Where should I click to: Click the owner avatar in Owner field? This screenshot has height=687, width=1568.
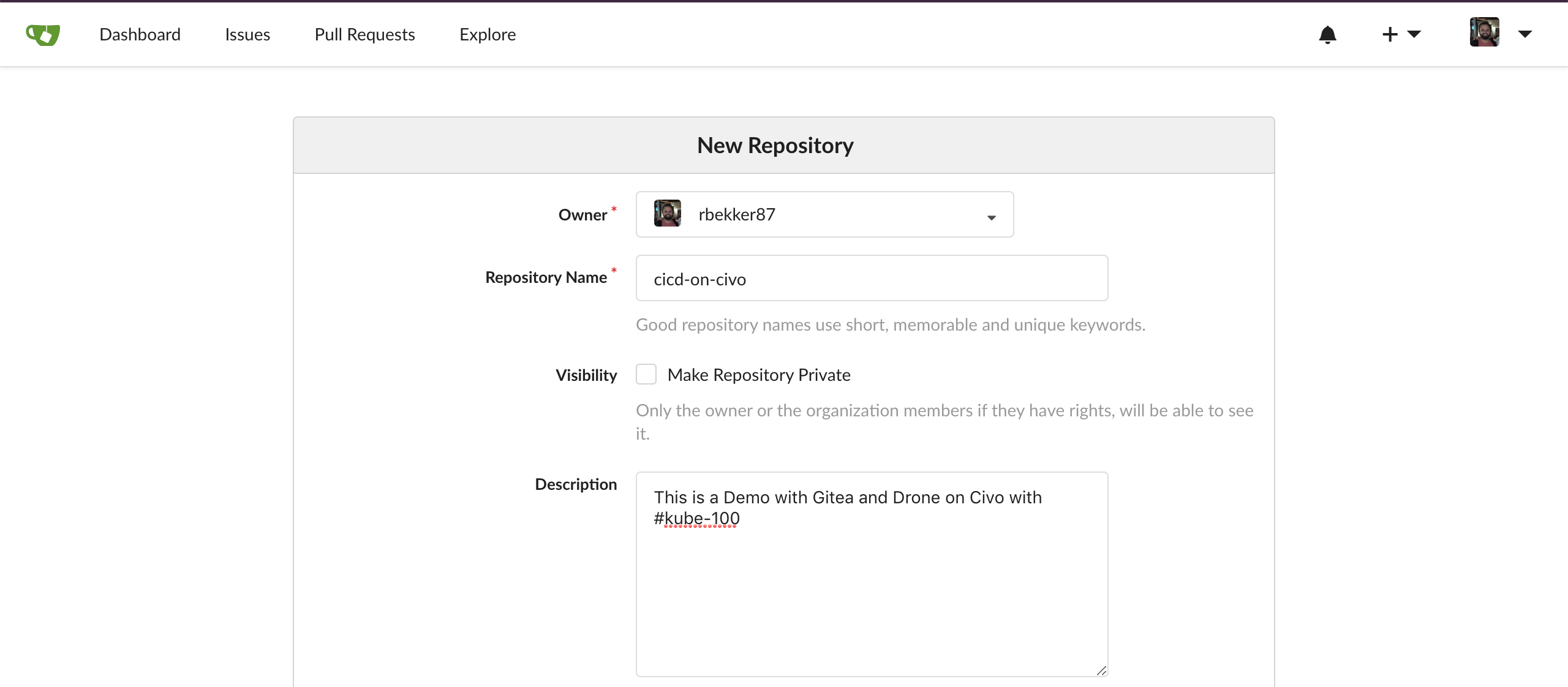tap(668, 213)
